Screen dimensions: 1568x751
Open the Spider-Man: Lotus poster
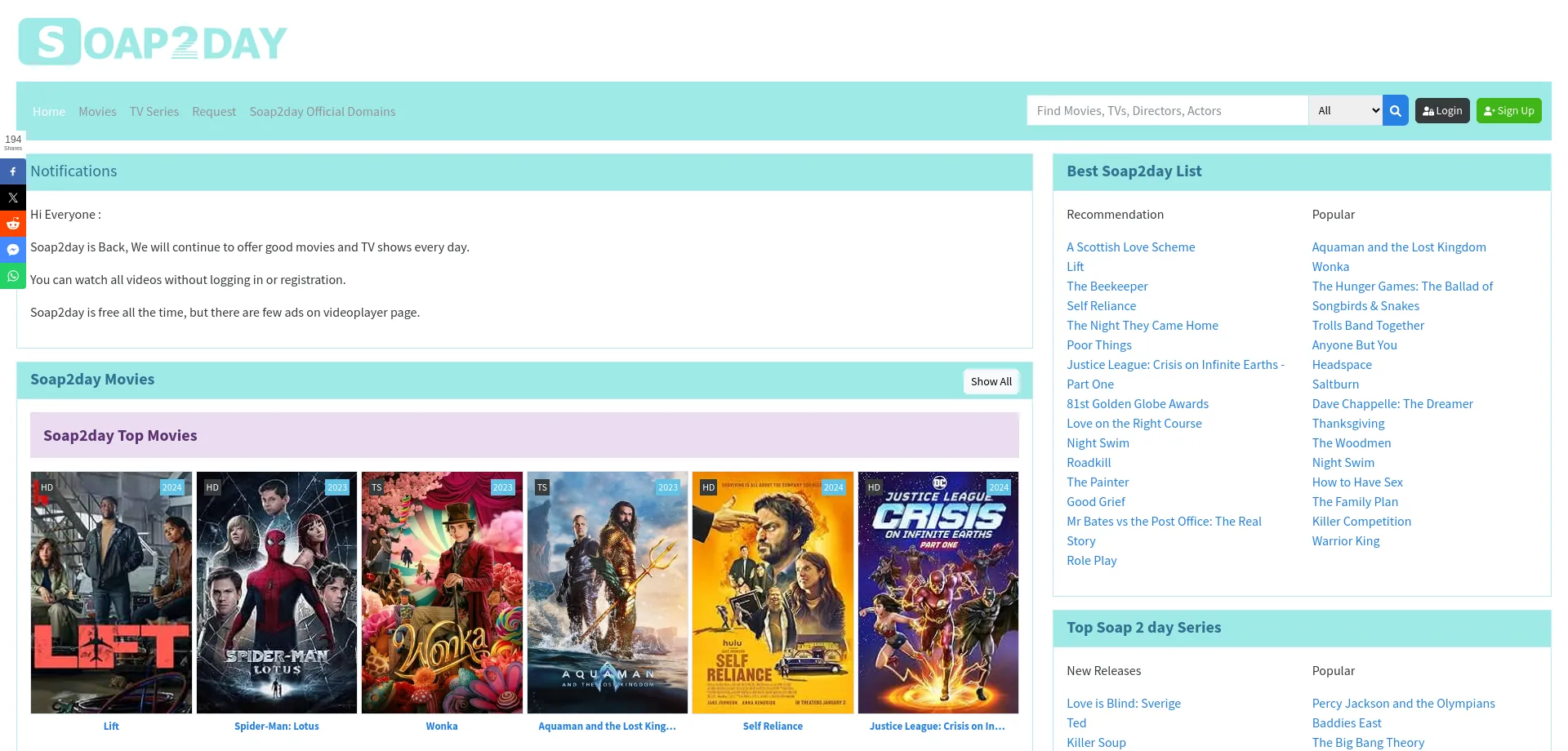[277, 593]
